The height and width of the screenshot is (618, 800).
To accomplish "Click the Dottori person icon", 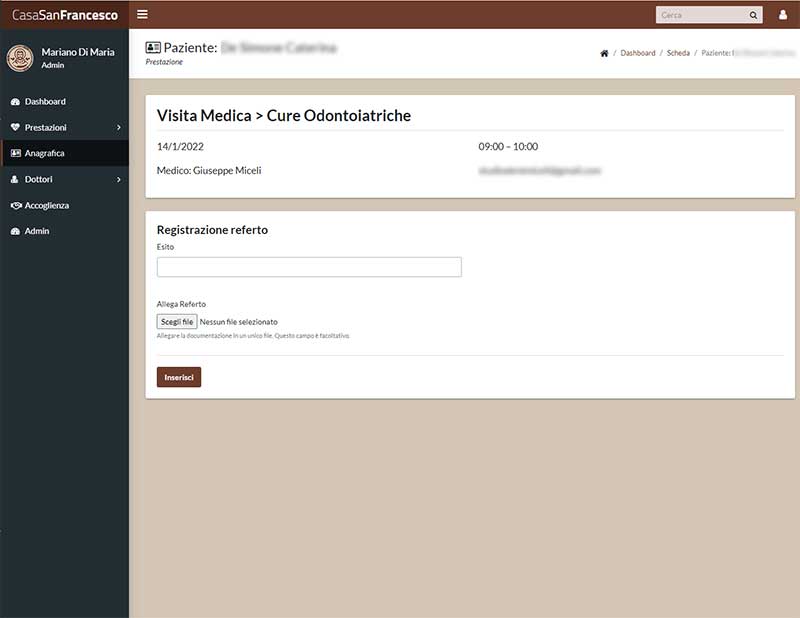I will [x=15, y=179].
